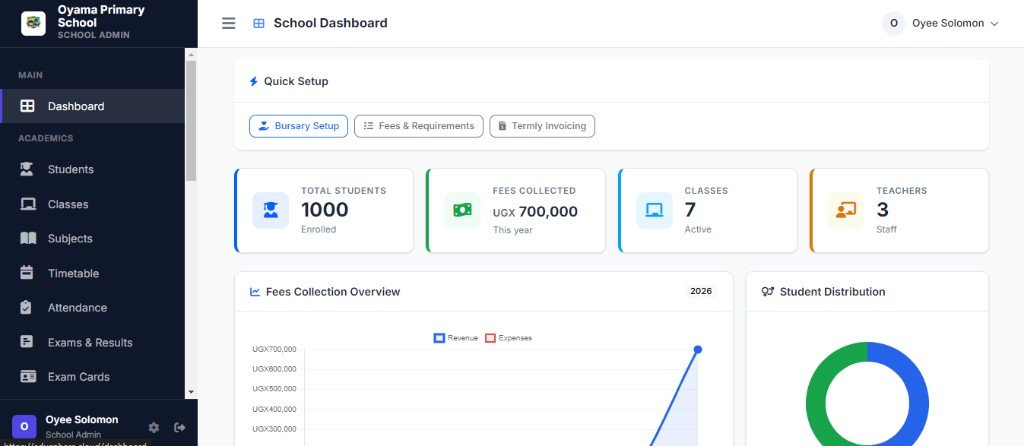The height and width of the screenshot is (446, 1024).
Task: Click Oyee Solomon name in sidebar footer
Action: point(82,420)
